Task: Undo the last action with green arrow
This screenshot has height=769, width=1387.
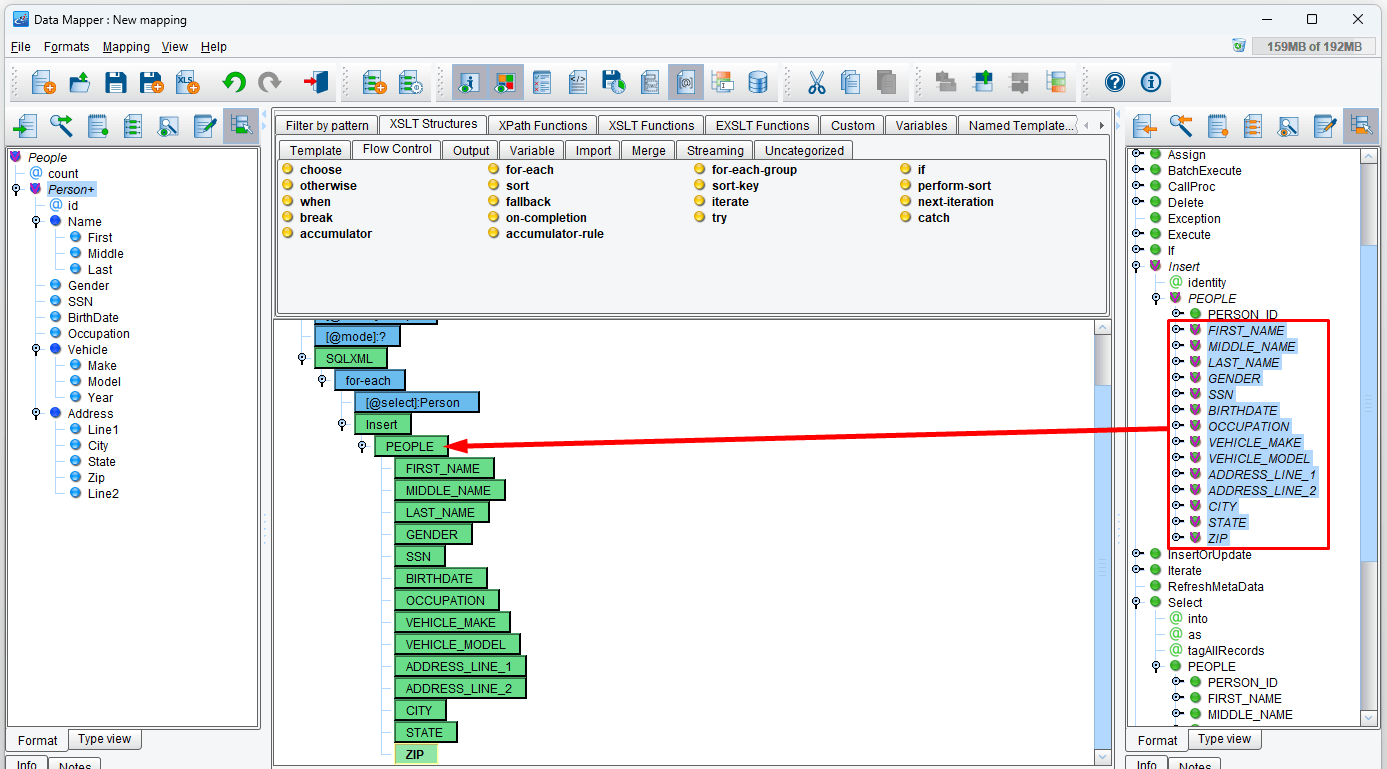Action: 234,82
